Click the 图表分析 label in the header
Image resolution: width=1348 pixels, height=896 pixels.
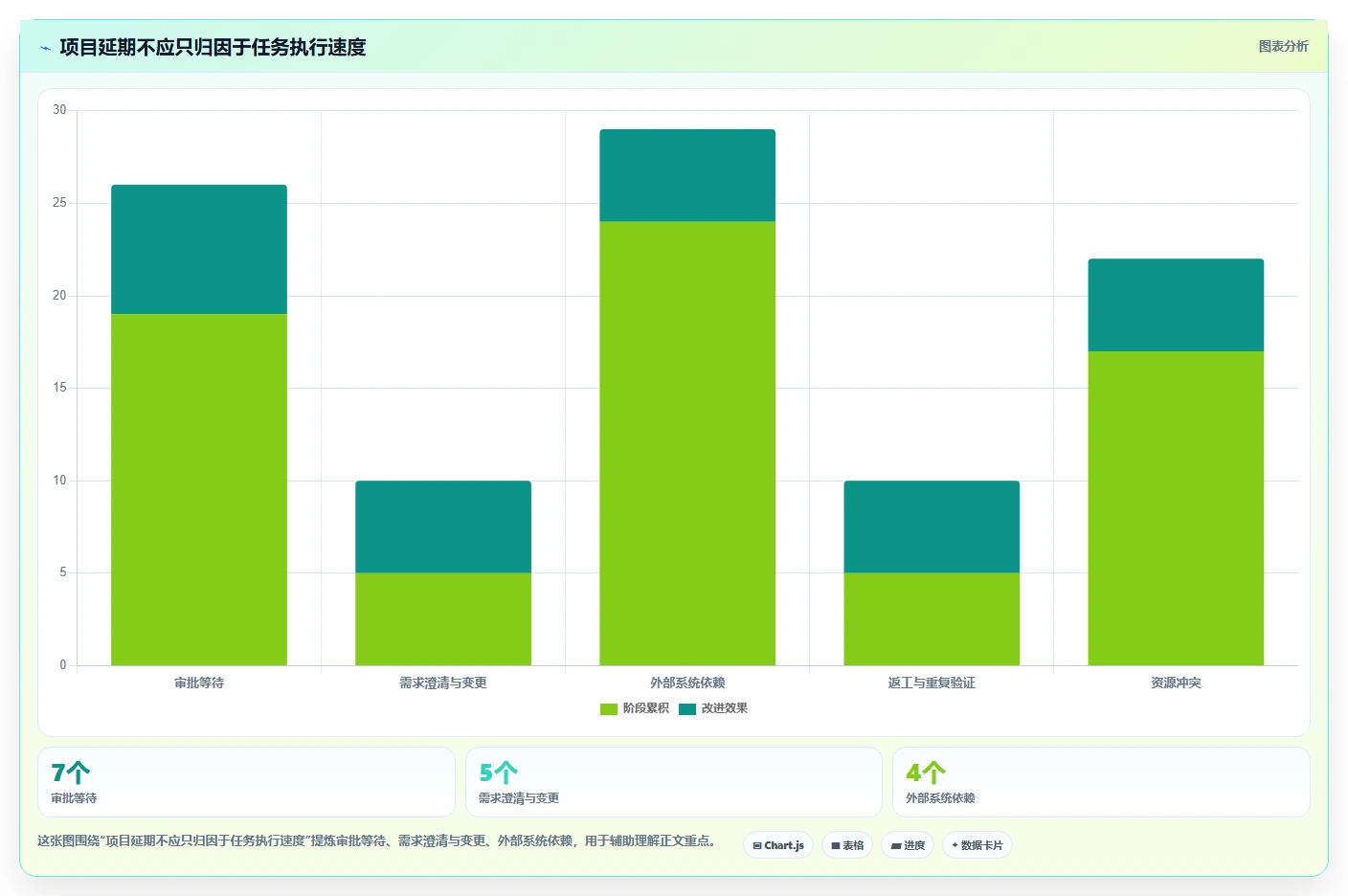point(1283,46)
